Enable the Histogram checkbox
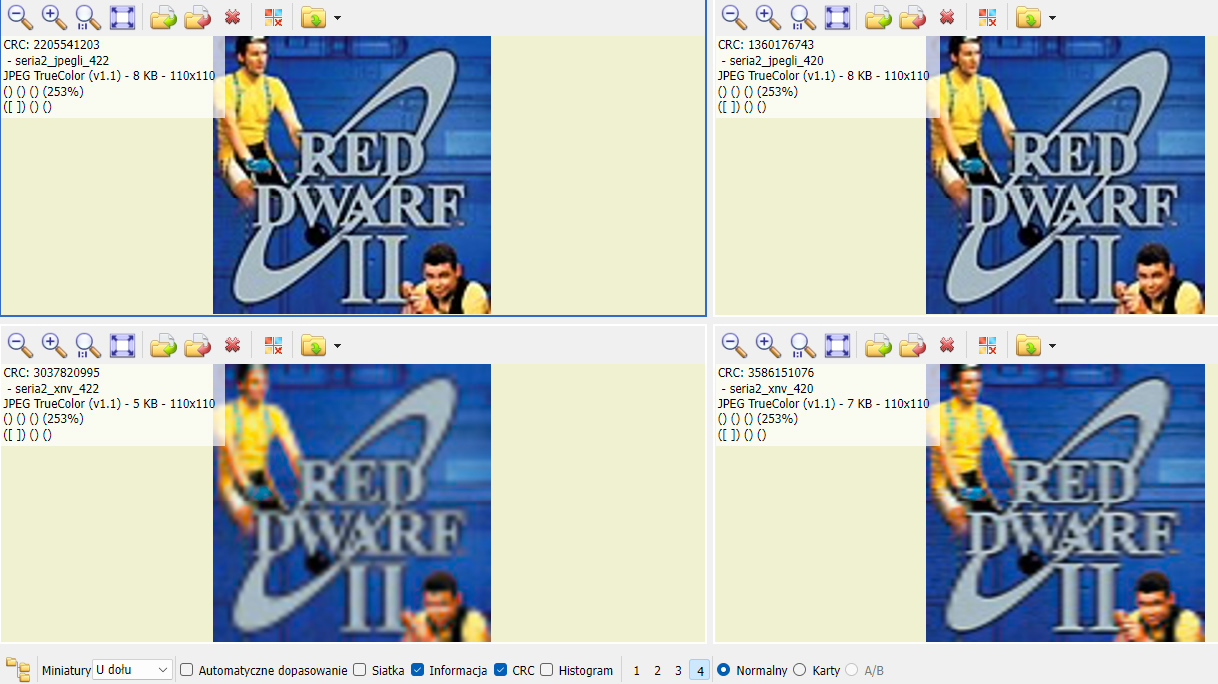 click(547, 670)
